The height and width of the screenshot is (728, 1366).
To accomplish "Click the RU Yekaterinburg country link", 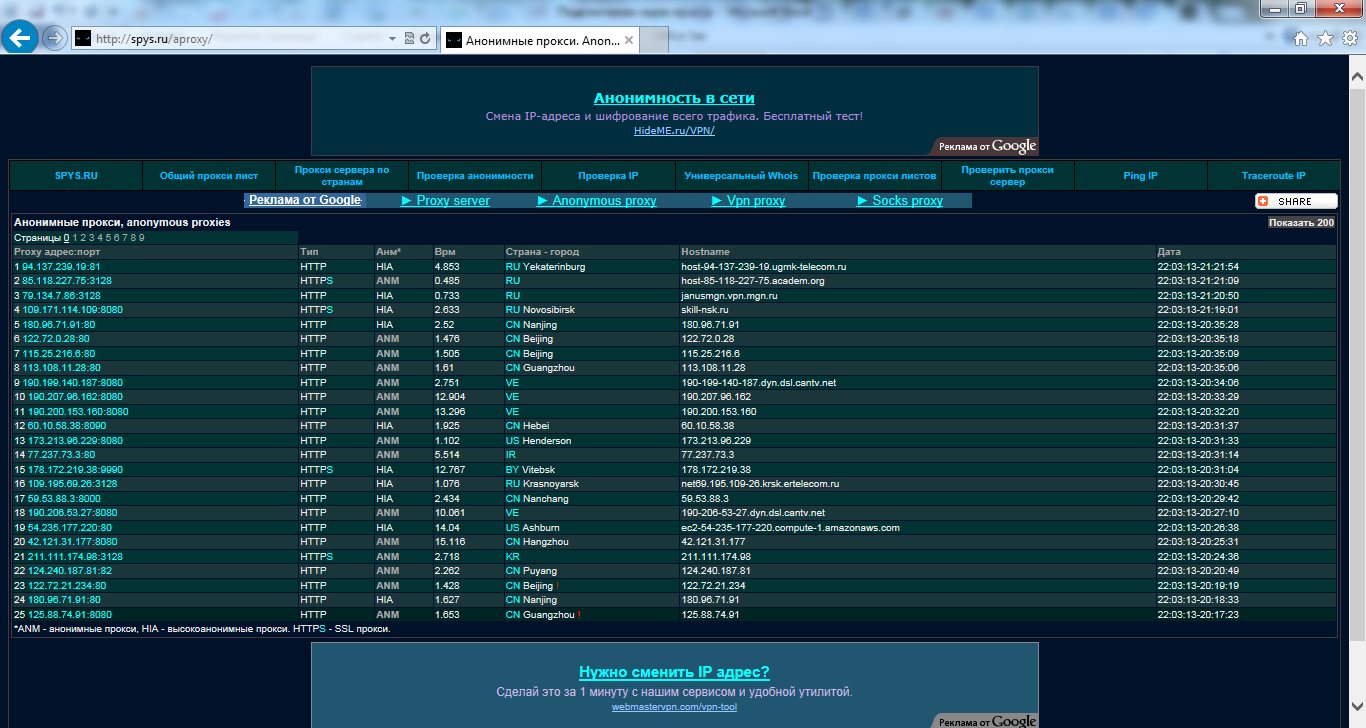I will point(546,267).
